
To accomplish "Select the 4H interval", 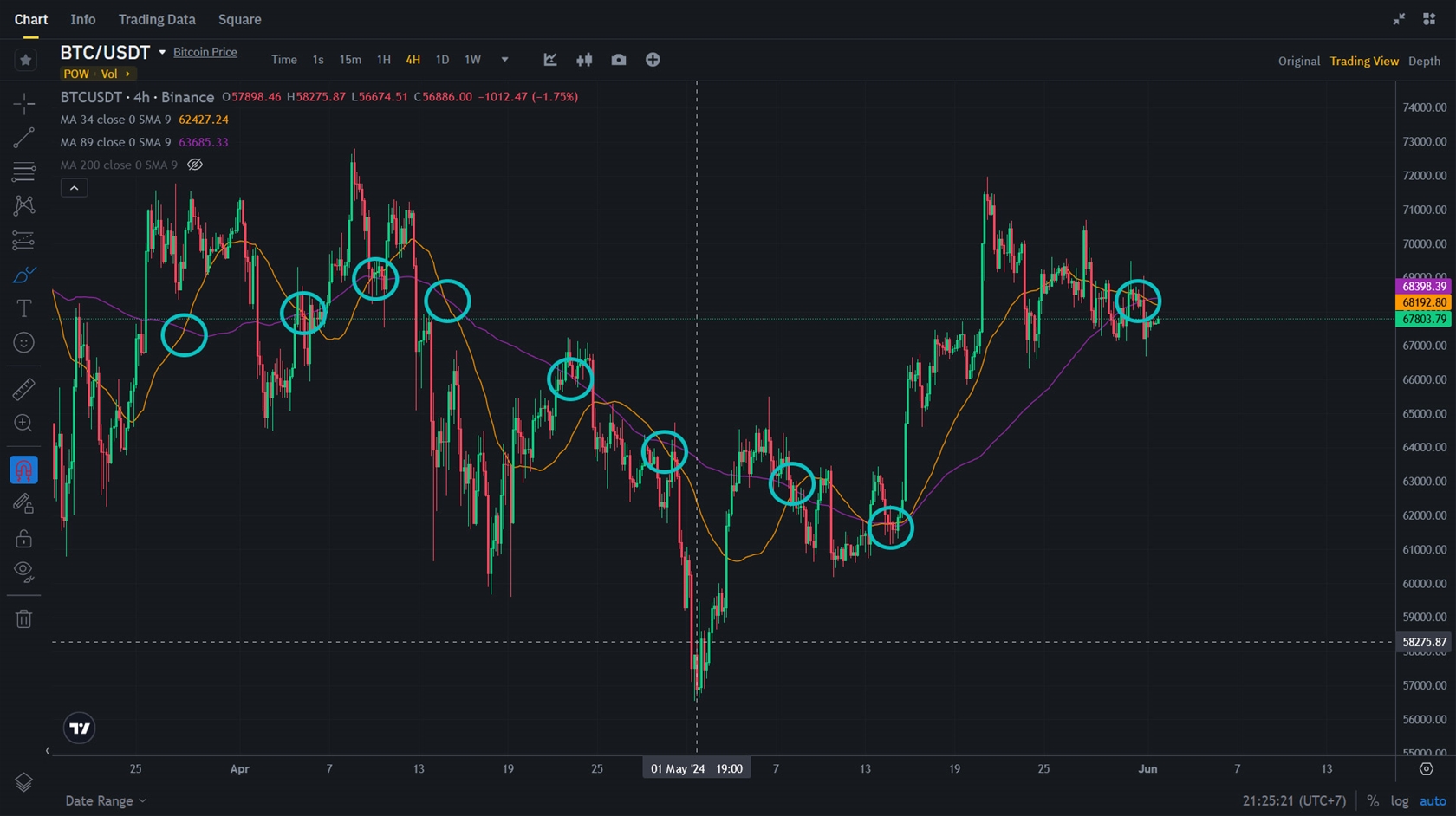I will tap(413, 60).
